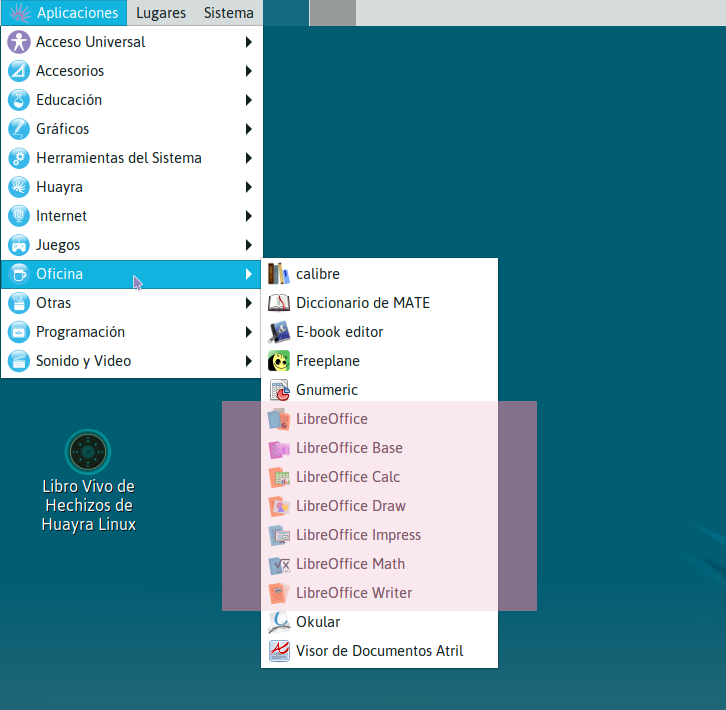Select the Otras category label
The image size is (726, 710).
(x=53, y=303)
